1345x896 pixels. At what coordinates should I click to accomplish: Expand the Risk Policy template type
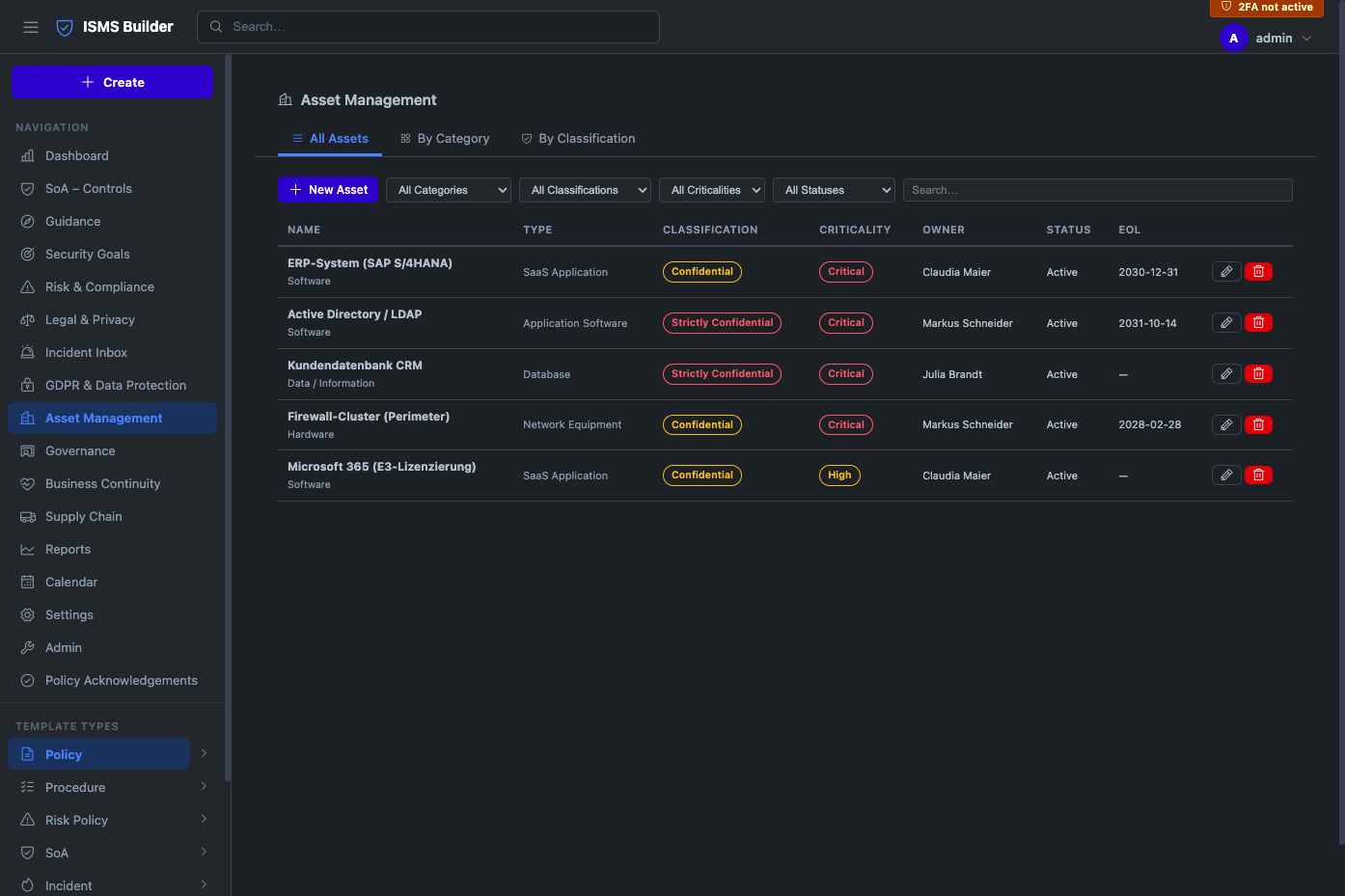point(204,820)
